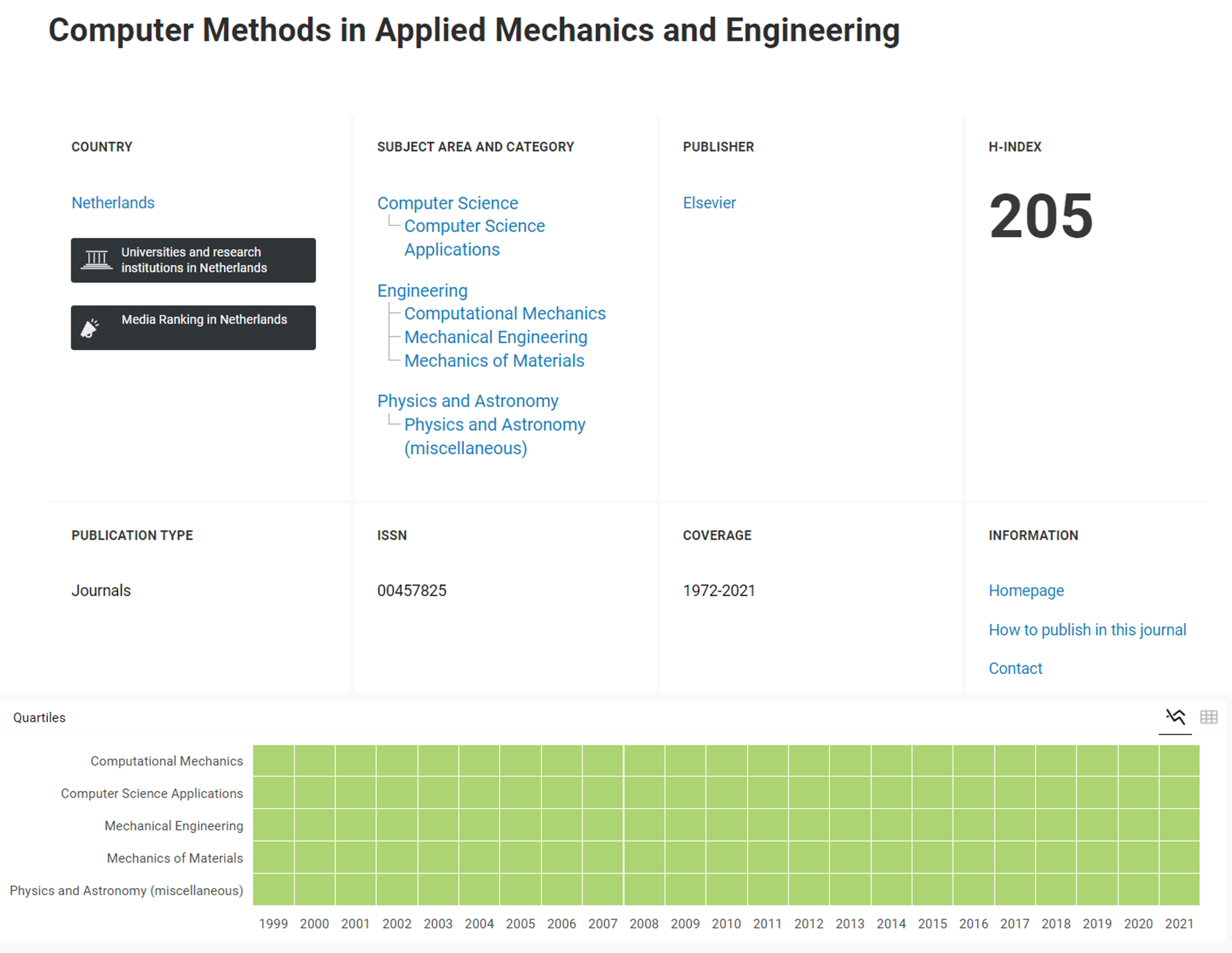Open the Engineering subject area link

(x=422, y=291)
